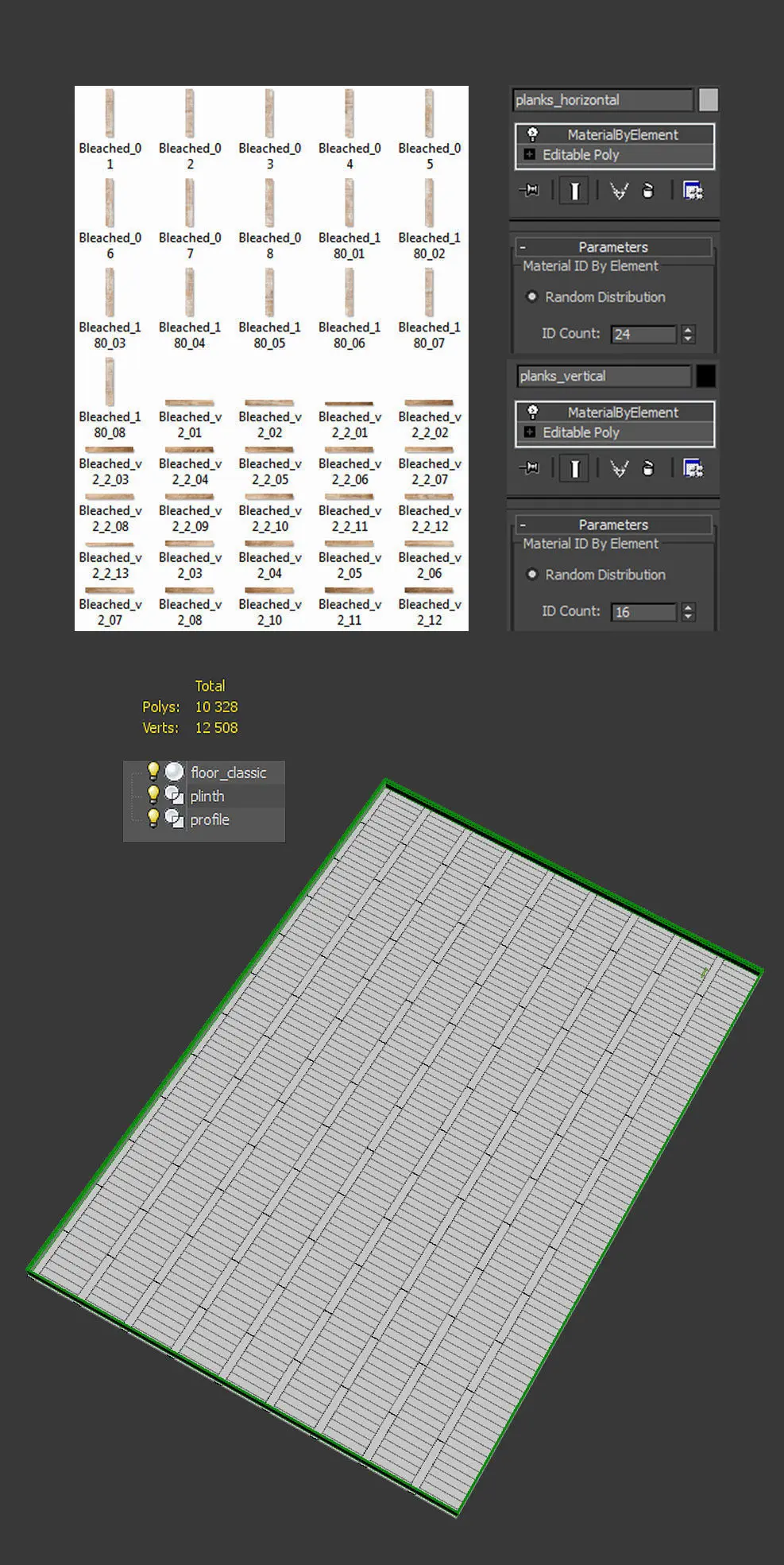Toggle Show End Result under planks_vertical
784x1565 pixels.
tap(574, 468)
